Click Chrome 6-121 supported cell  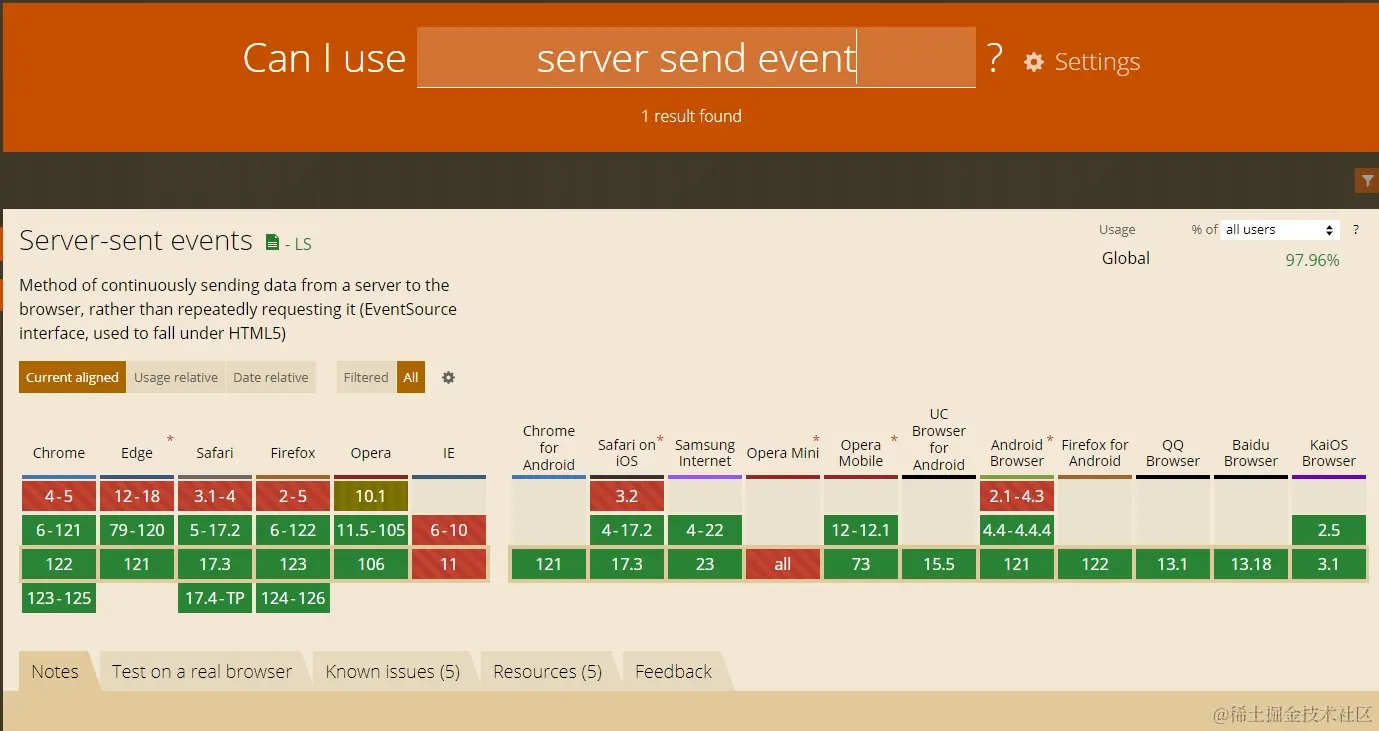click(x=59, y=530)
